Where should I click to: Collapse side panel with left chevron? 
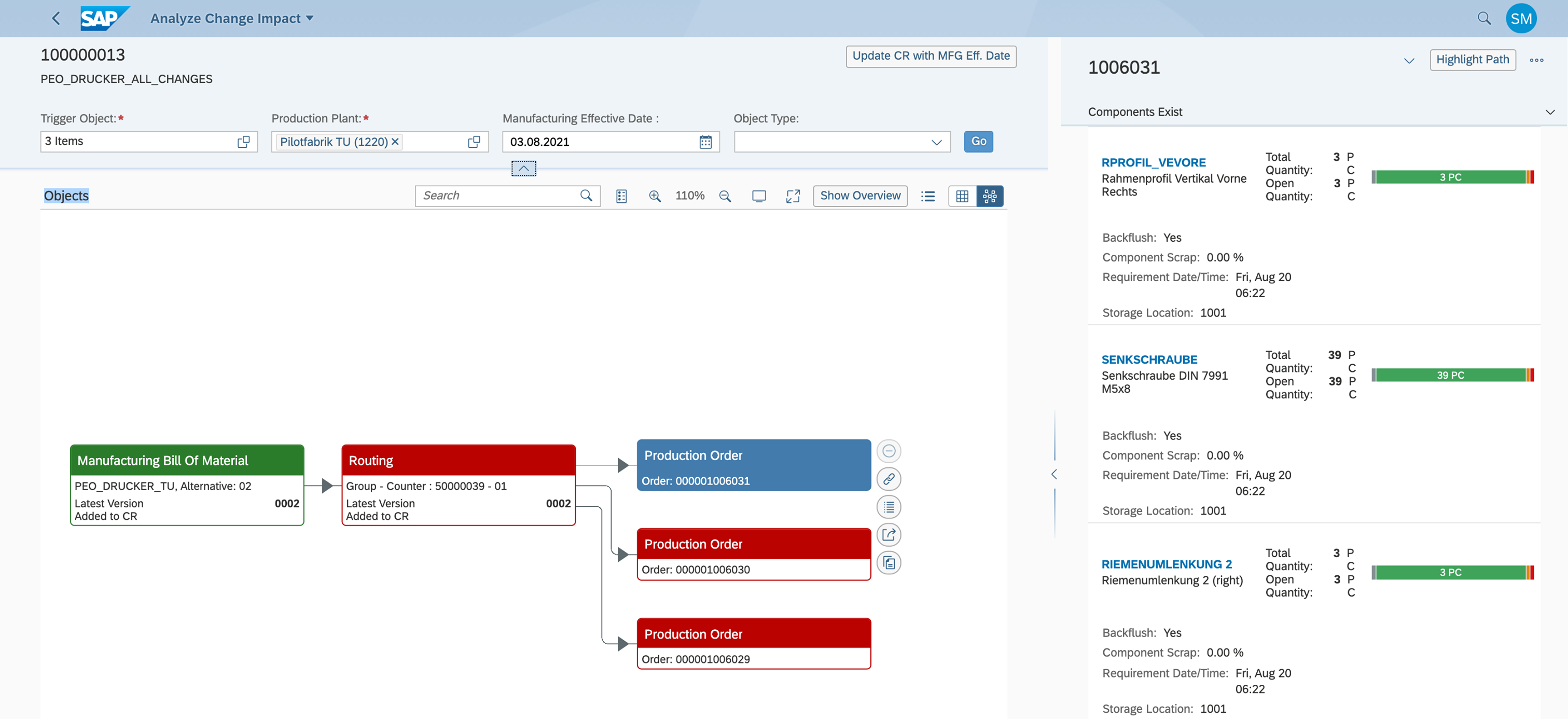[x=1054, y=474]
